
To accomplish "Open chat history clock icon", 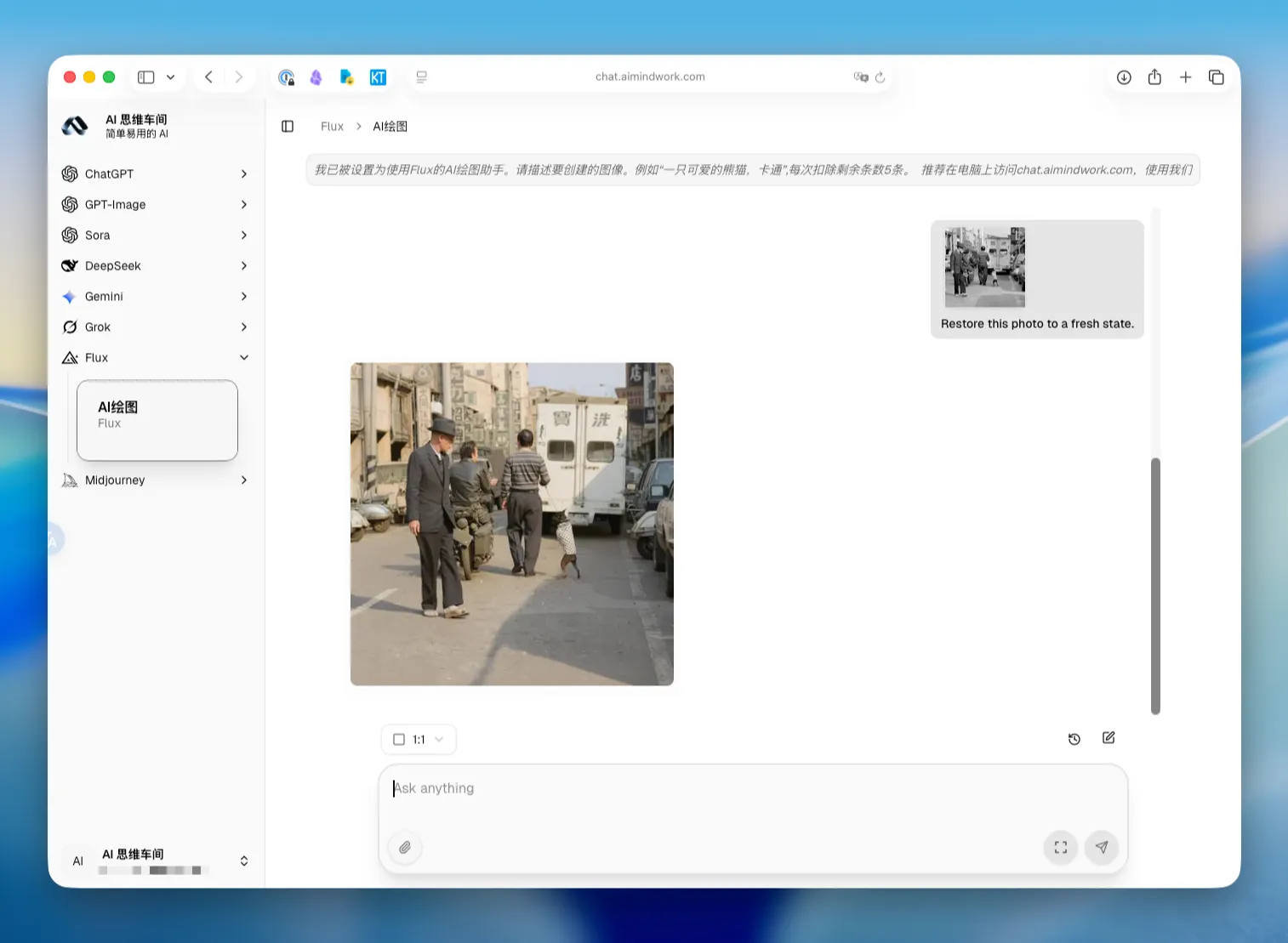I will pyautogui.click(x=1074, y=739).
